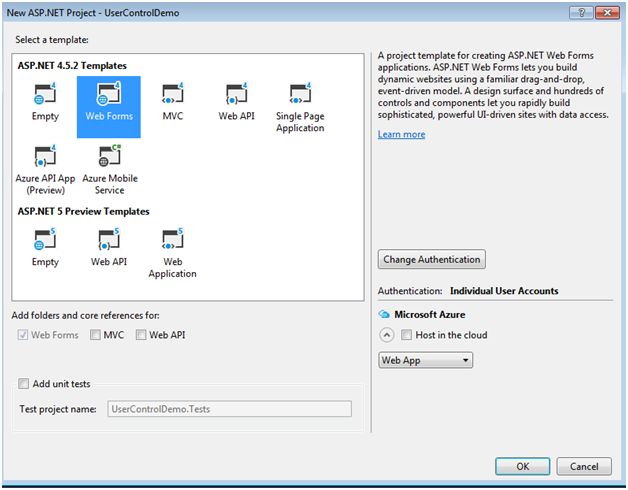
Task: Open the Learn more link
Action: [401, 134]
